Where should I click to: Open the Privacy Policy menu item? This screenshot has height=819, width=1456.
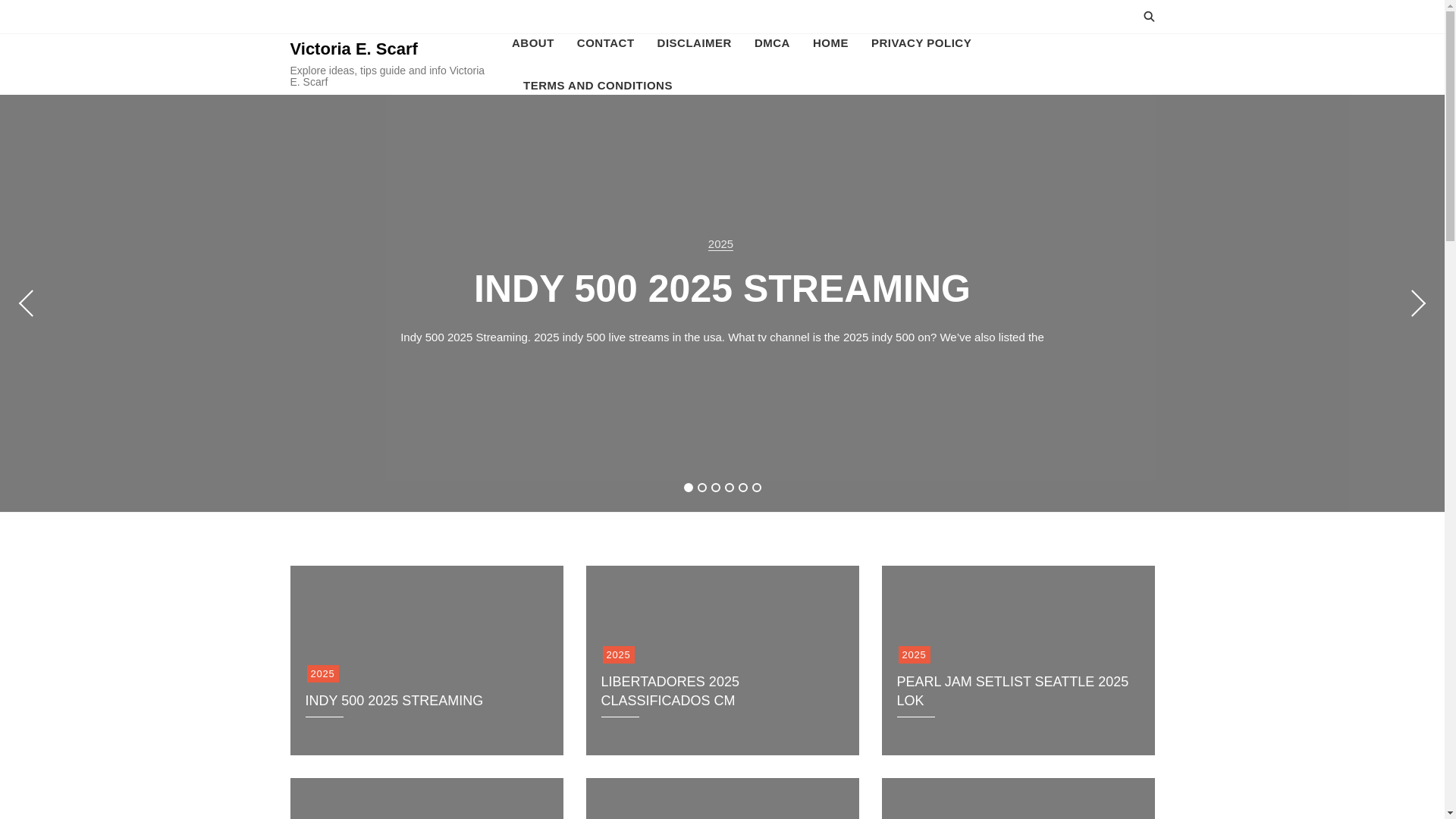coord(921,43)
